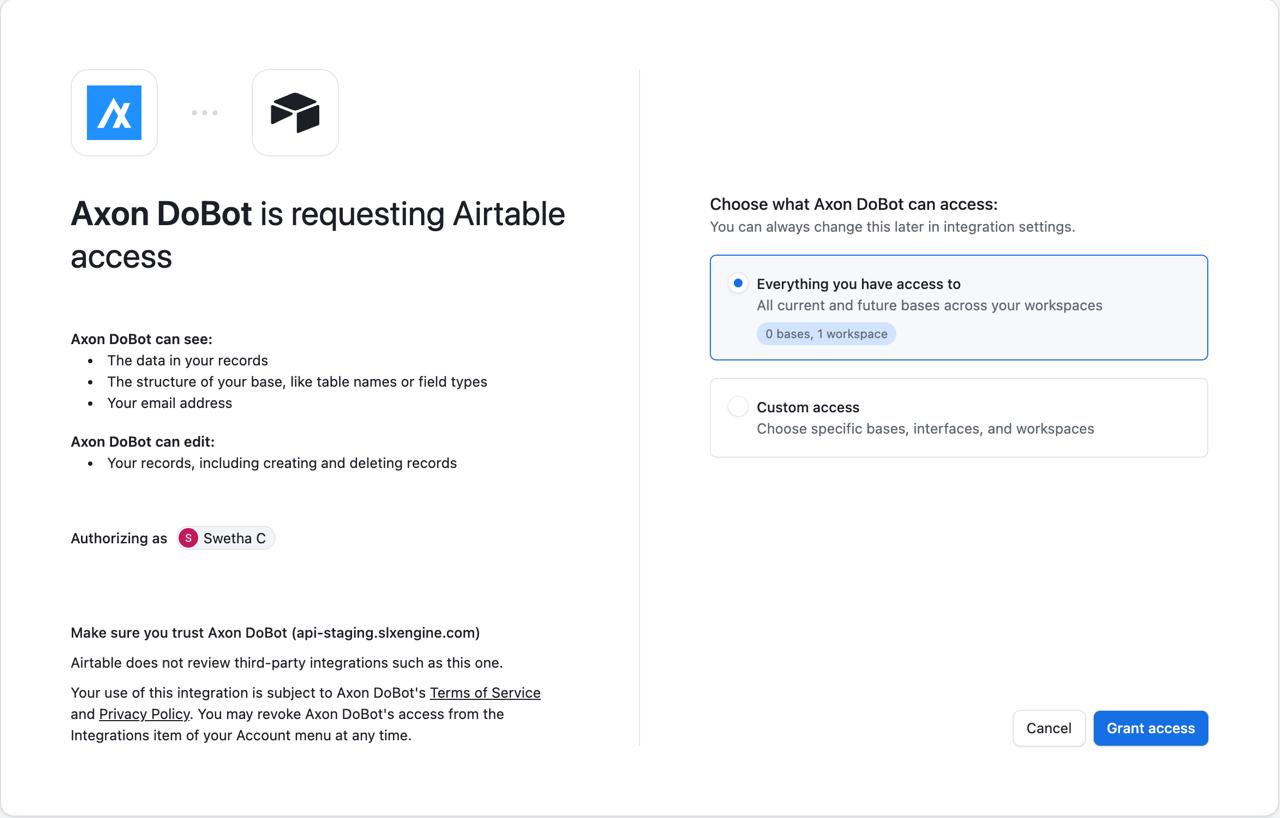Click the Axon DoBot app logo
This screenshot has height=818, width=1280.
tap(114, 113)
